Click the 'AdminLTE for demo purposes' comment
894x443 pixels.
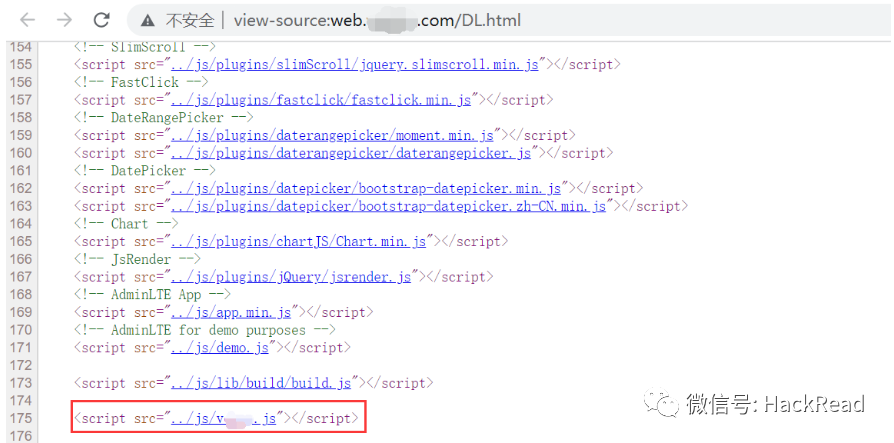click(x=204, y=330)
